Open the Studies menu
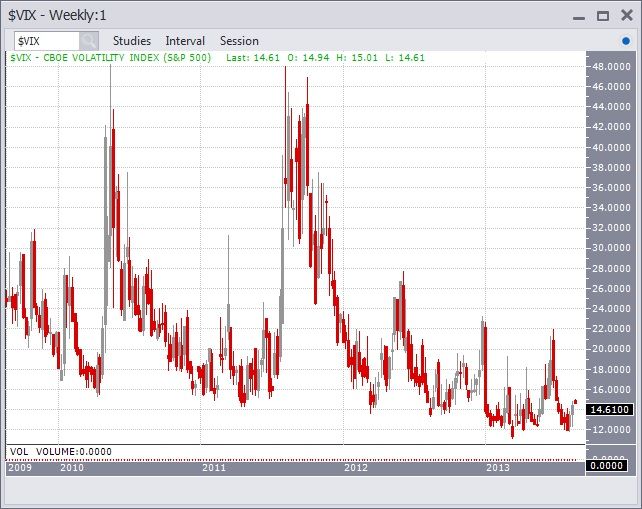Image resolution: width=642 pixels, height=509 pixels. click(132, 41)
